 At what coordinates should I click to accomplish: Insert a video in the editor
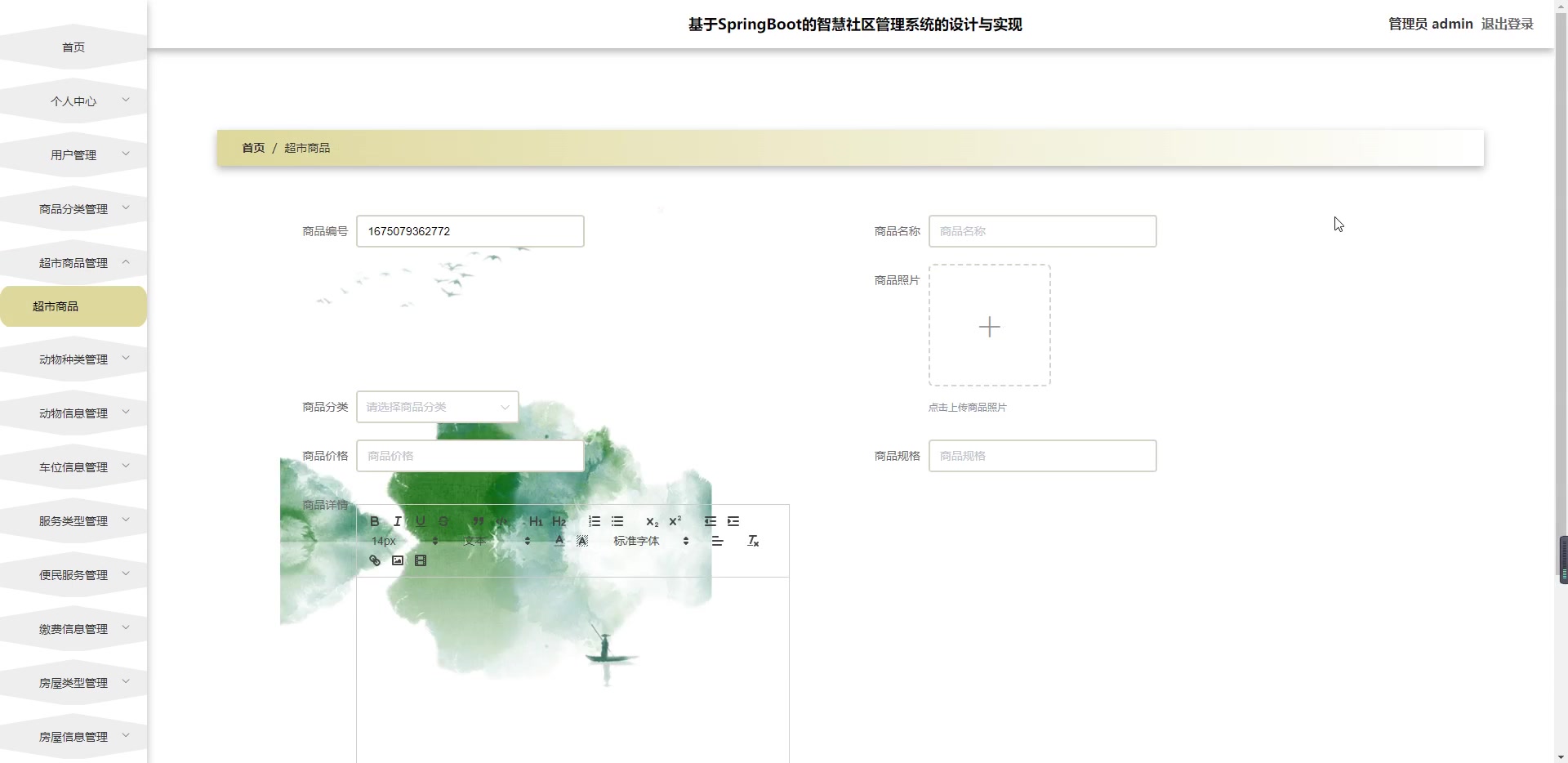[421, 560]
